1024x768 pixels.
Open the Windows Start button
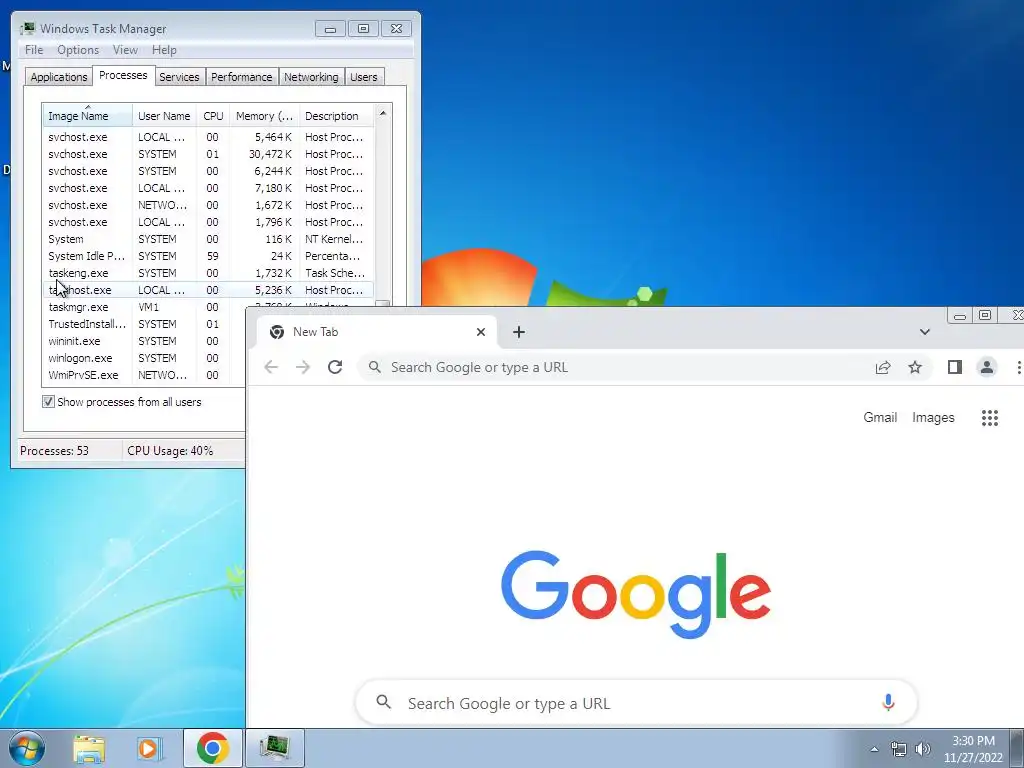26,748
